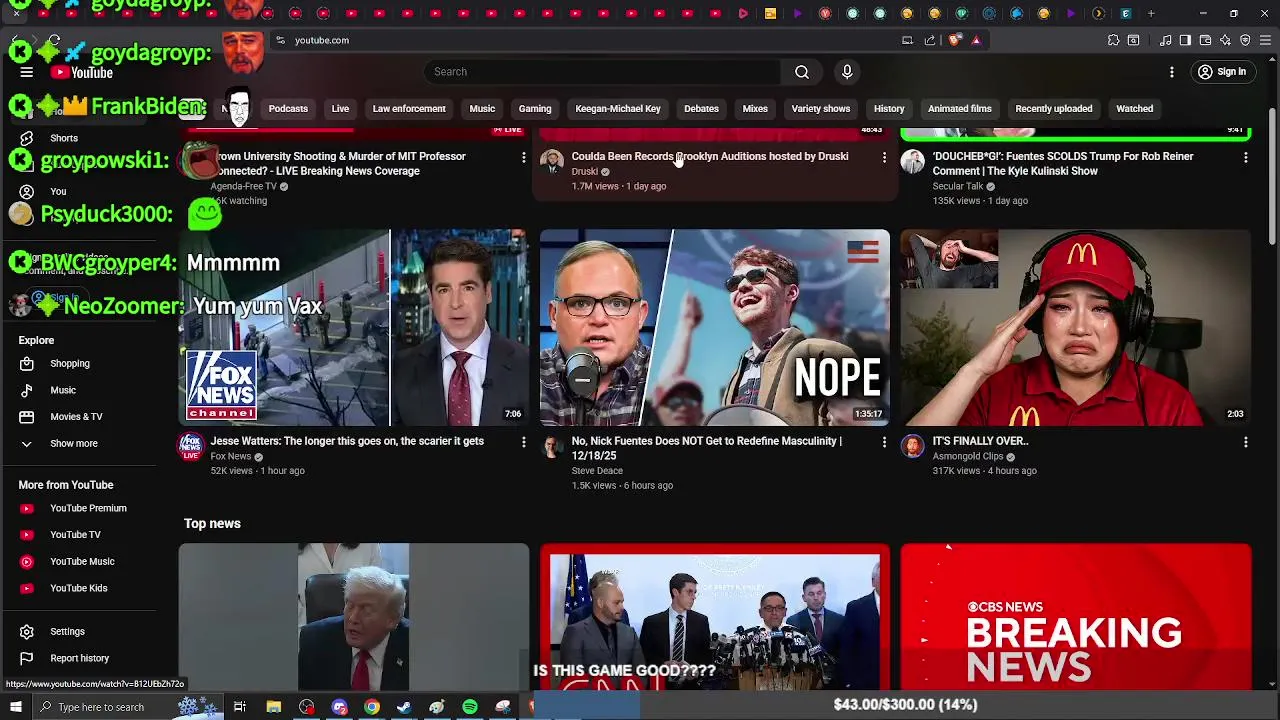Open the browser extensions puzzle icon
The image size is (1280, 720).
click(1113, 40)
